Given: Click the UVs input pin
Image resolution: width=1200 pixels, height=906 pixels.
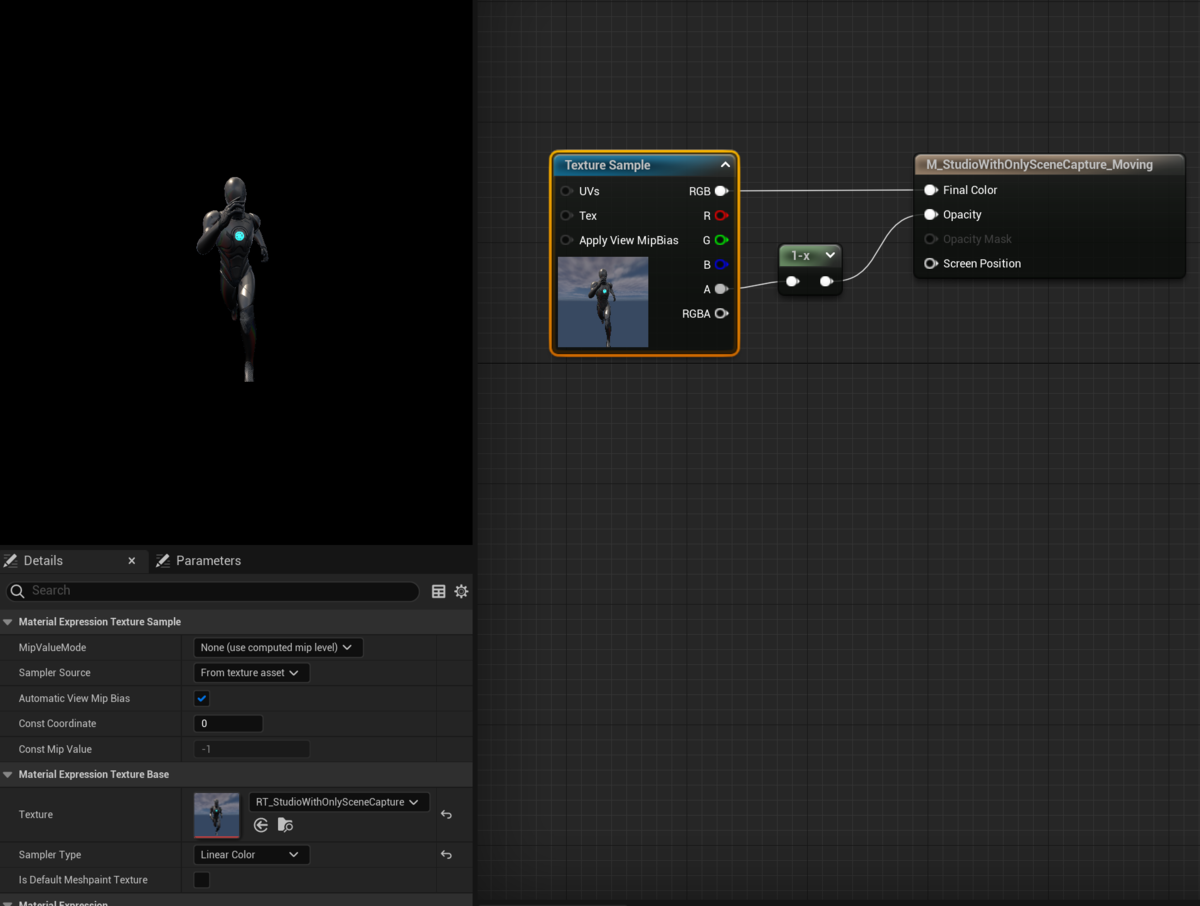Looking at the screenshot, I should [x=567, y=191].
